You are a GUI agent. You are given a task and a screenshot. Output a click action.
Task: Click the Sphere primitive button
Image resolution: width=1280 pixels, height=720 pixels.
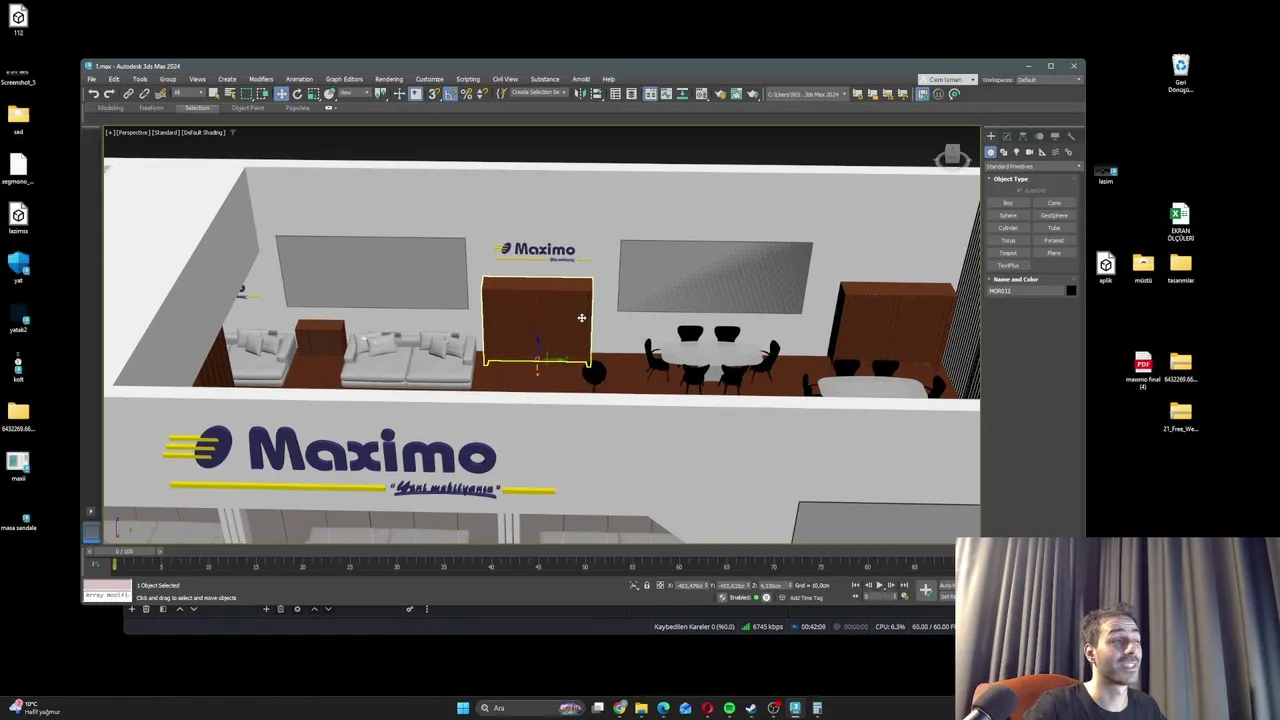click(1009, 215)
